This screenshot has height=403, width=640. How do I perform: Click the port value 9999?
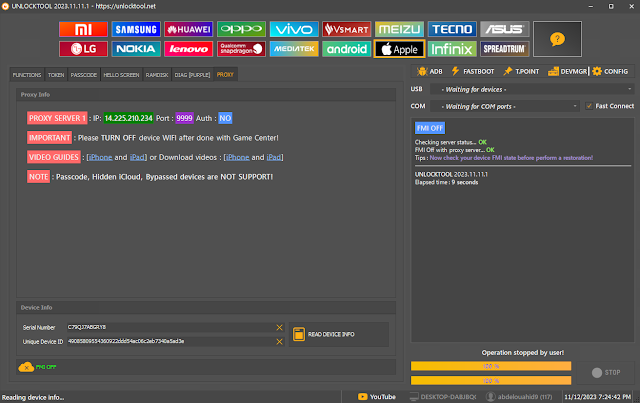184,118
